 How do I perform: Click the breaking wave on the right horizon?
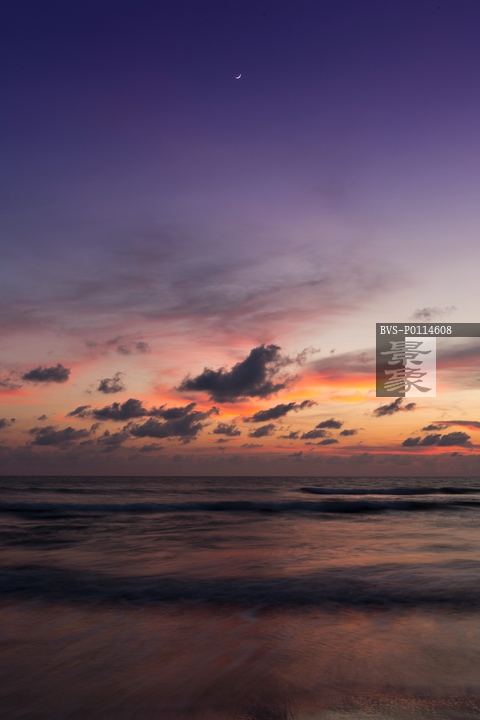pos(388,491)
